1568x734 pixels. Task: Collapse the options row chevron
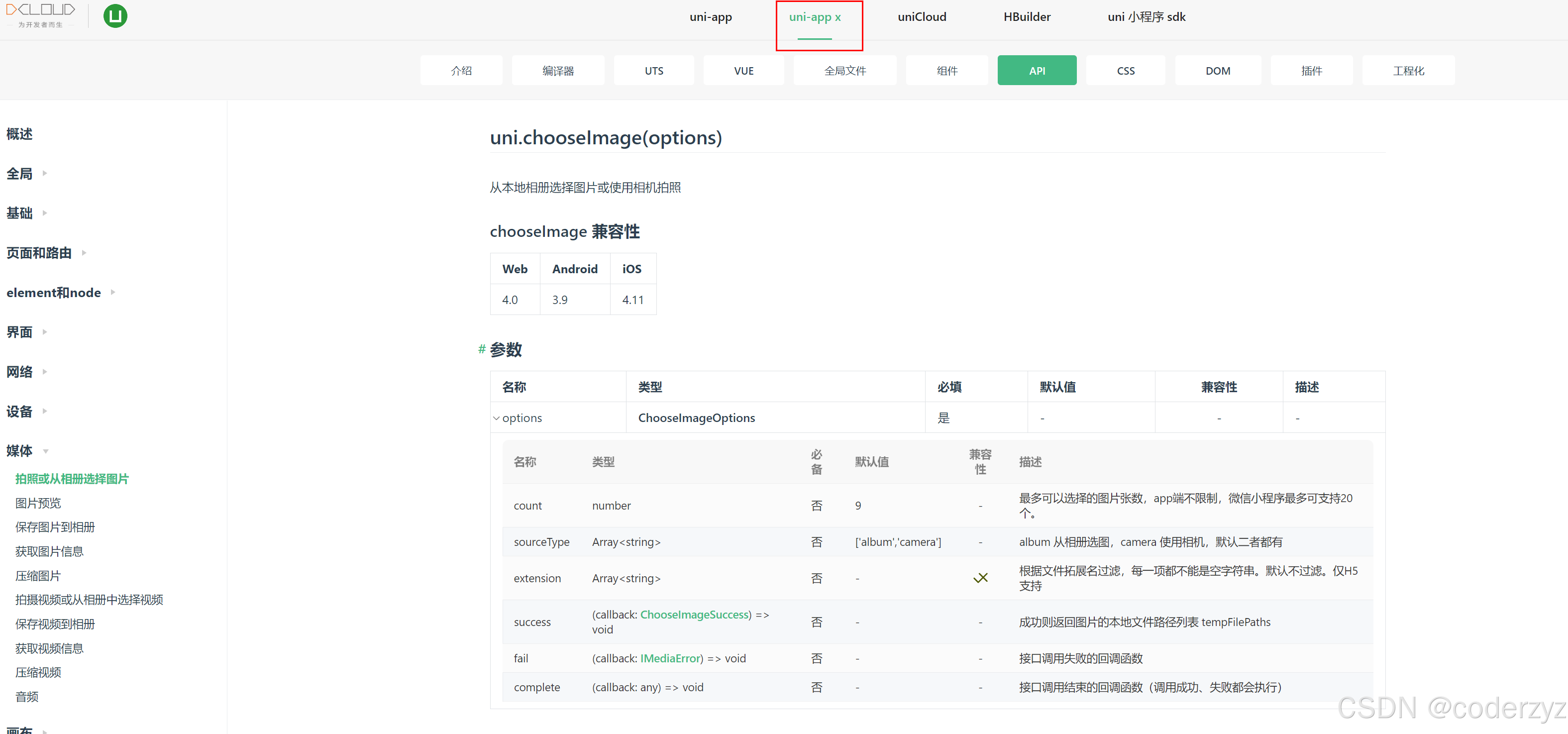(496, 418)
